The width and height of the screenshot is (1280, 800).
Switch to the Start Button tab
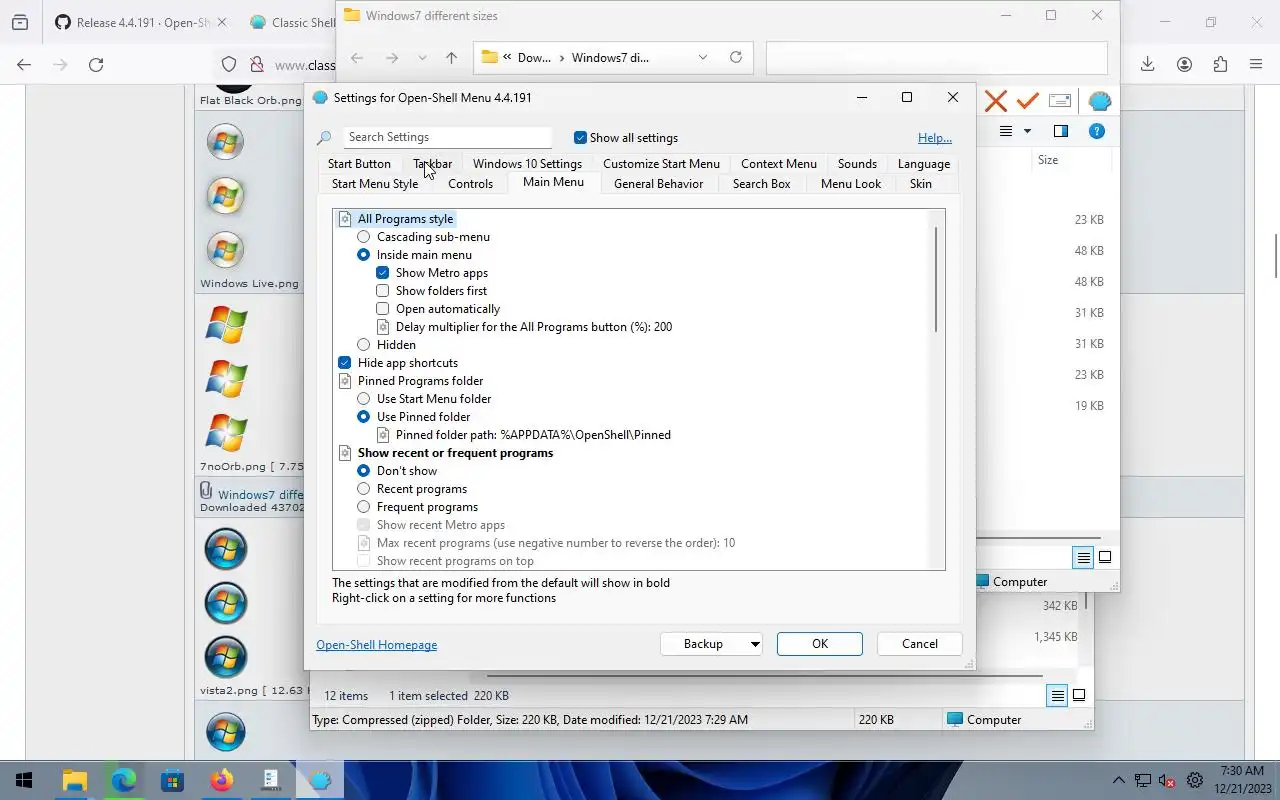tap(359, 164)
